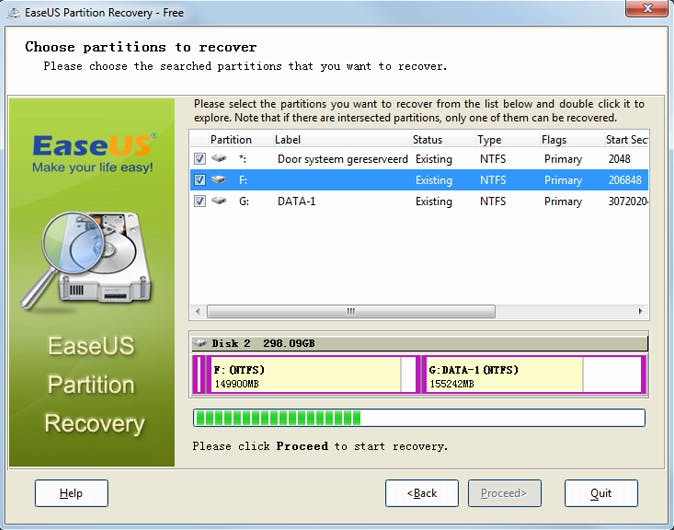Select the F: (NTFS) 149900MB disk block

click(x=312, y=374)
